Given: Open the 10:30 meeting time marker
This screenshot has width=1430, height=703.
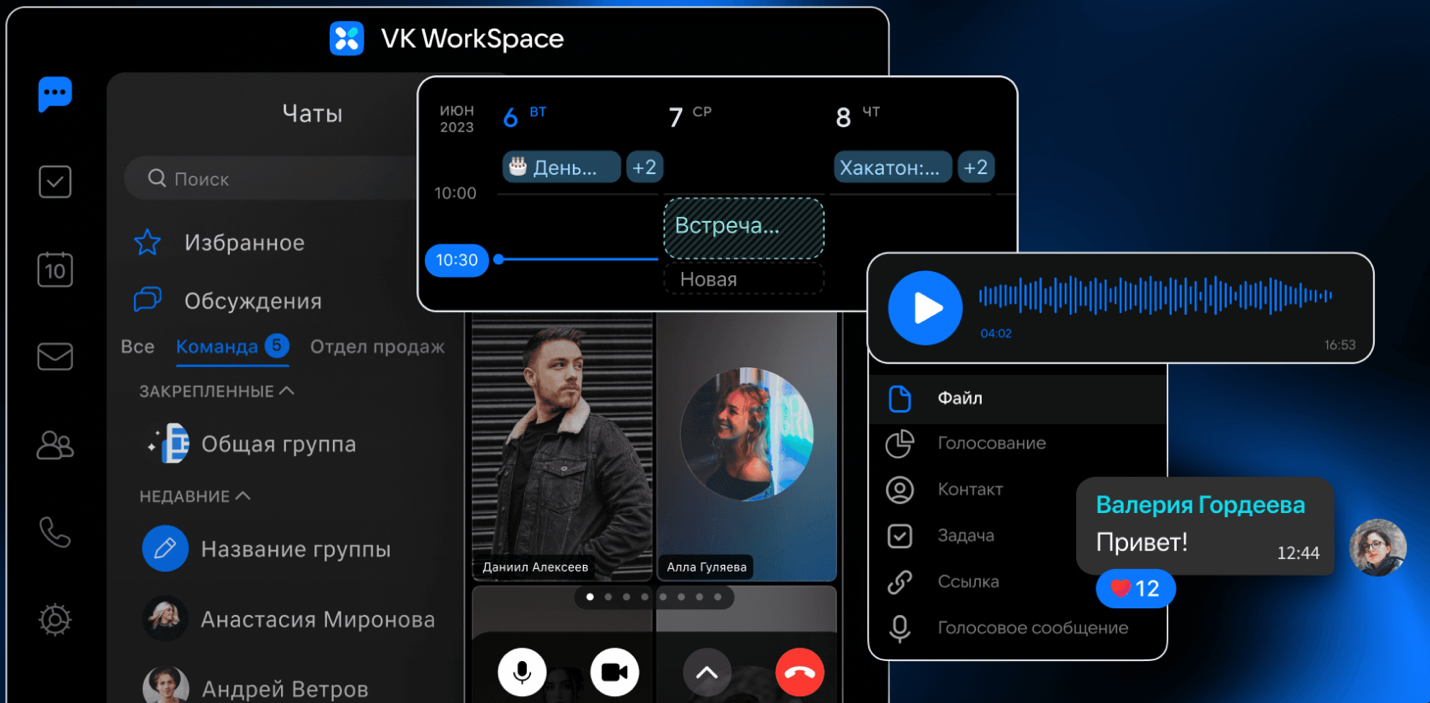Looking at the screenshot, I should tap(456, 260).
